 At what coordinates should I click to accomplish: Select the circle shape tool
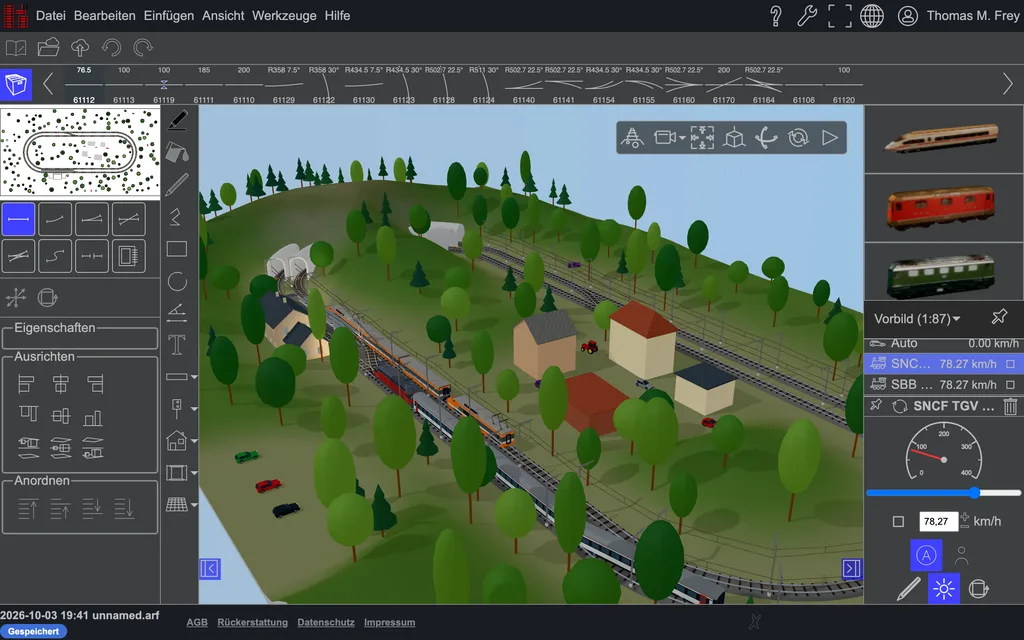point(177,281)
